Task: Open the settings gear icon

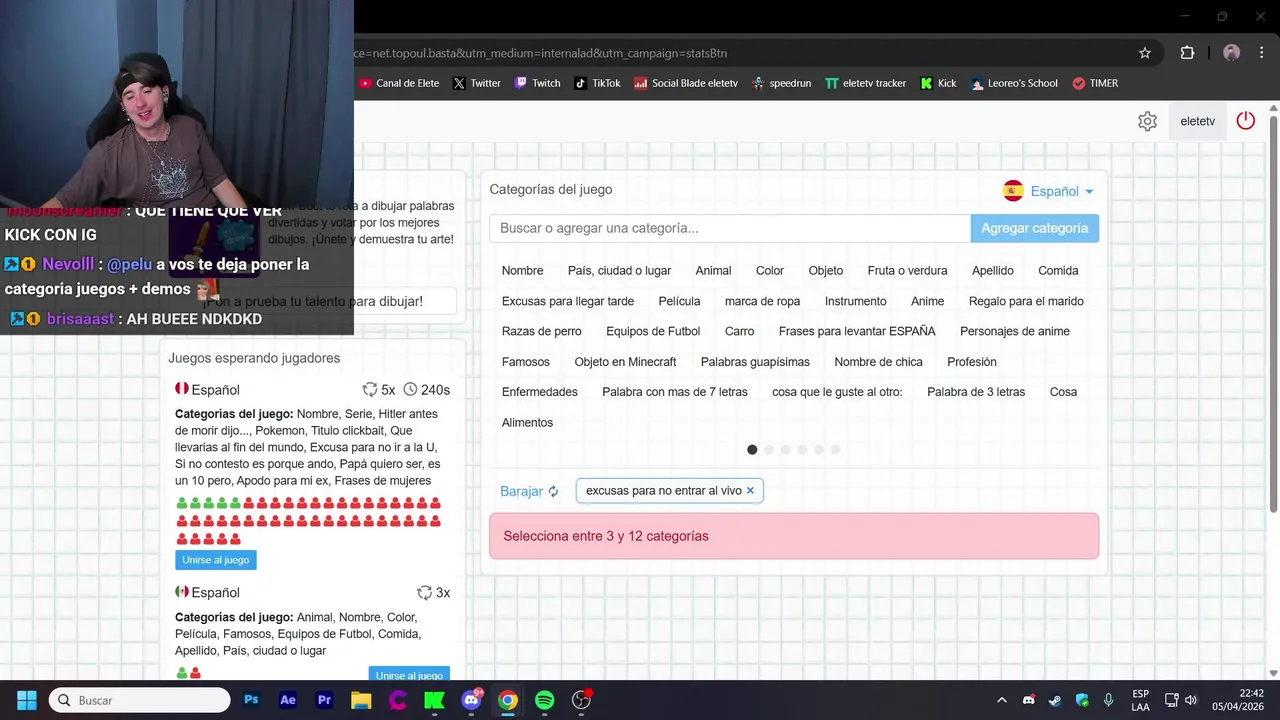Action: [1147, 121]
